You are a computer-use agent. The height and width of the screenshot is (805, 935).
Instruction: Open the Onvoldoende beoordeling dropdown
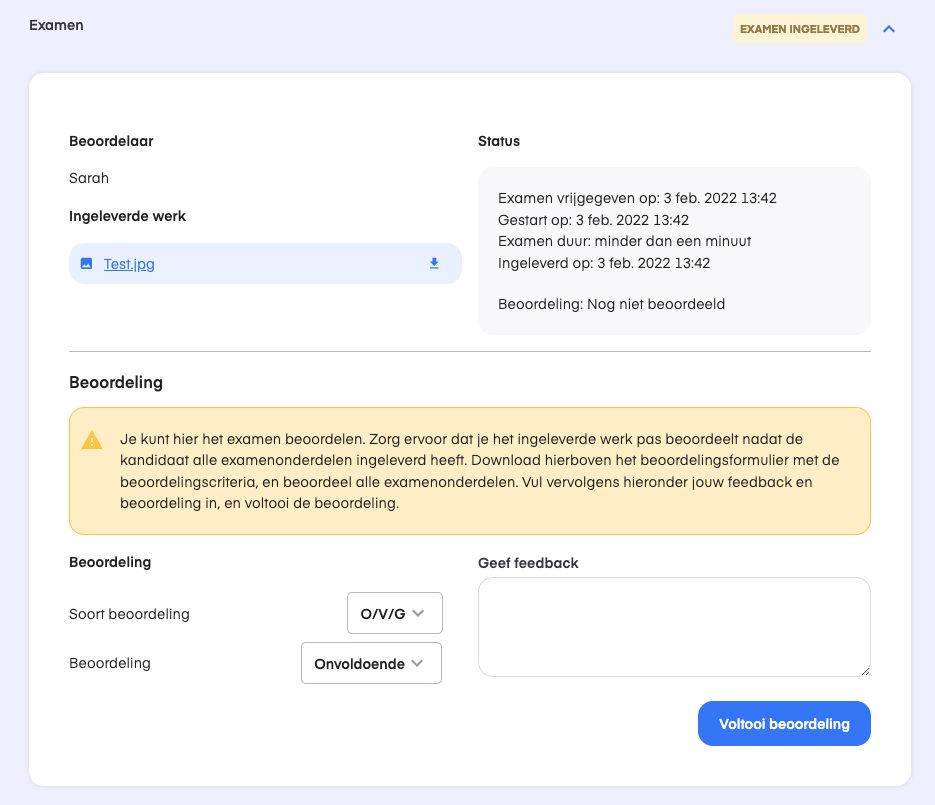(371, 663)
